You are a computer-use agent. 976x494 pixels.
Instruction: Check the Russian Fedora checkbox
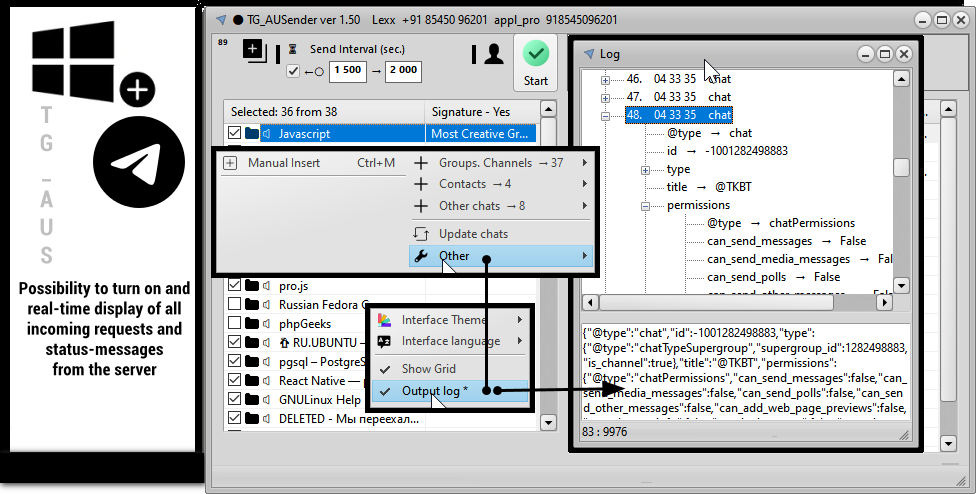click(x=234, y=304)
